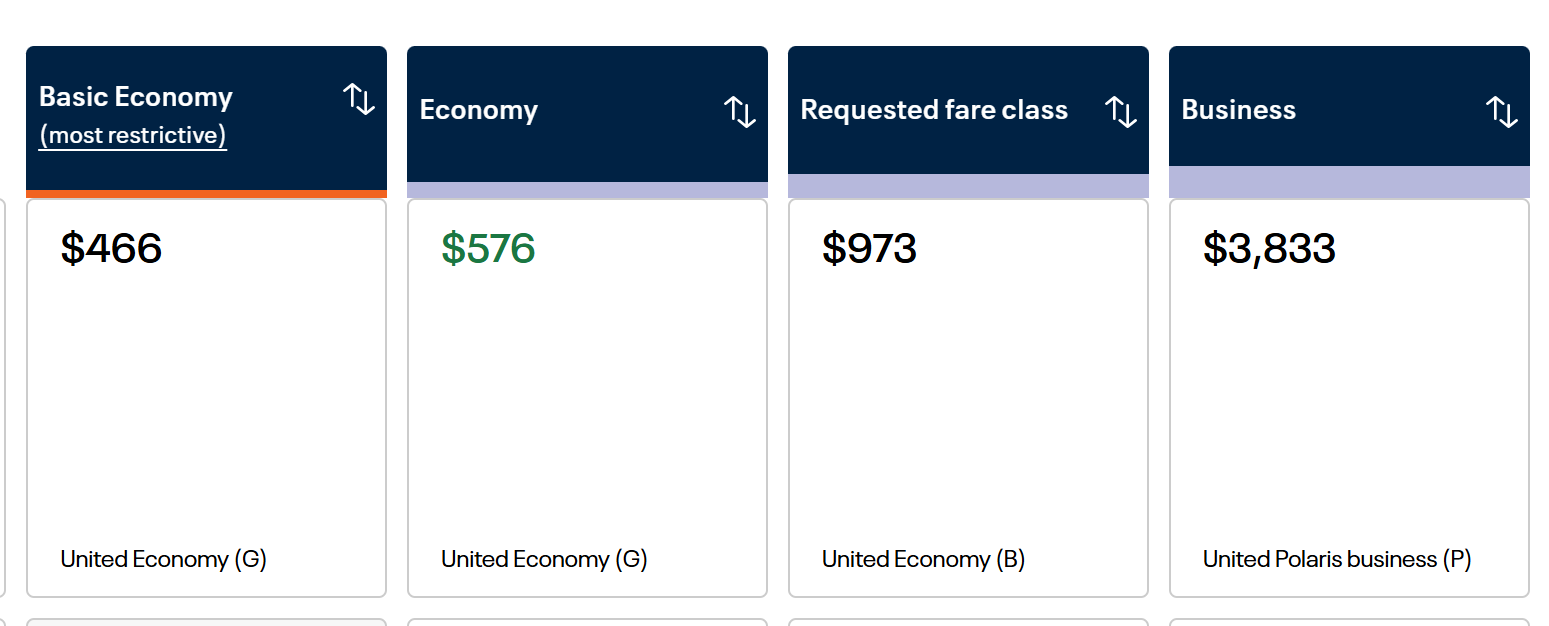
Task: Click the Basic Economy header title
Action: (x=136, y=97)
